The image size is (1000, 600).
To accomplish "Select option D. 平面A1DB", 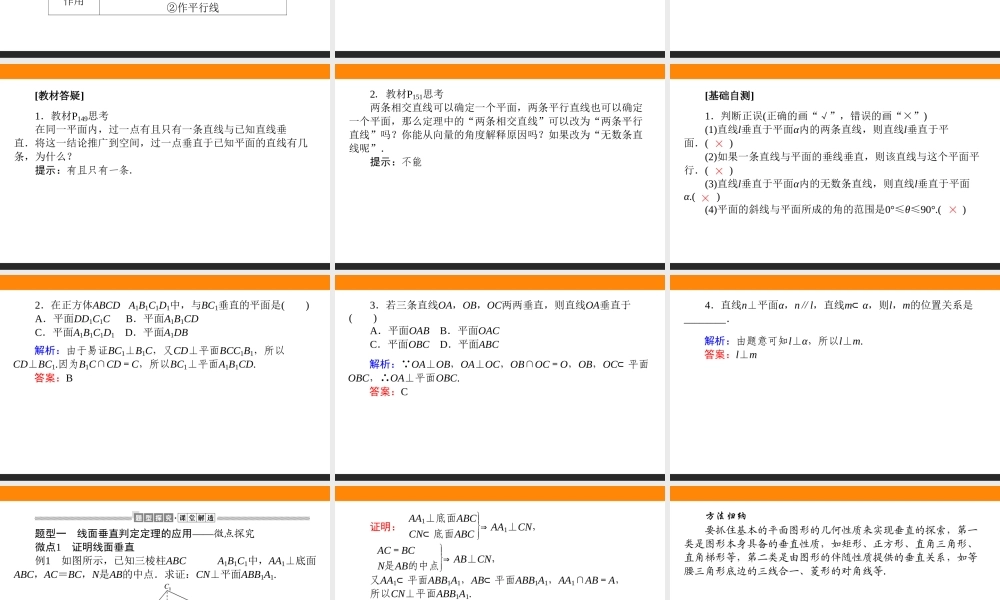I will (x=156, y=333).
